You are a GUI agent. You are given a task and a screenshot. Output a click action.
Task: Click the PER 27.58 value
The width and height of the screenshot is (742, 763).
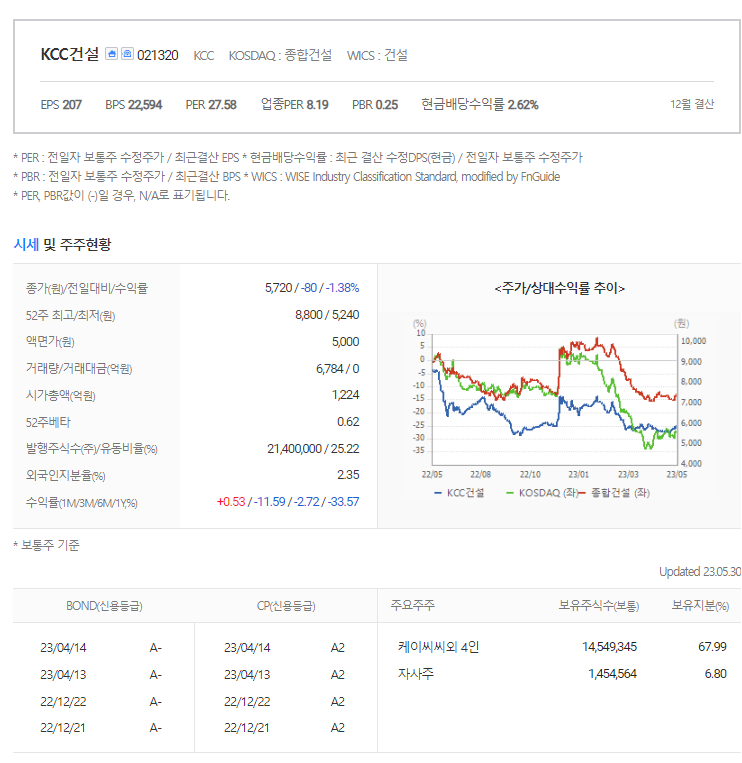[211, 105]
